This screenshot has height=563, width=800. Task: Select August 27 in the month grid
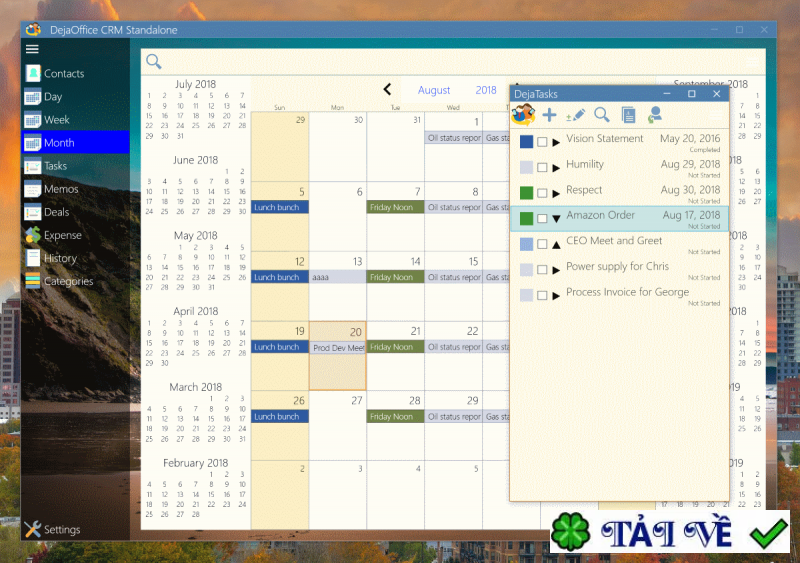coord(338,426)
